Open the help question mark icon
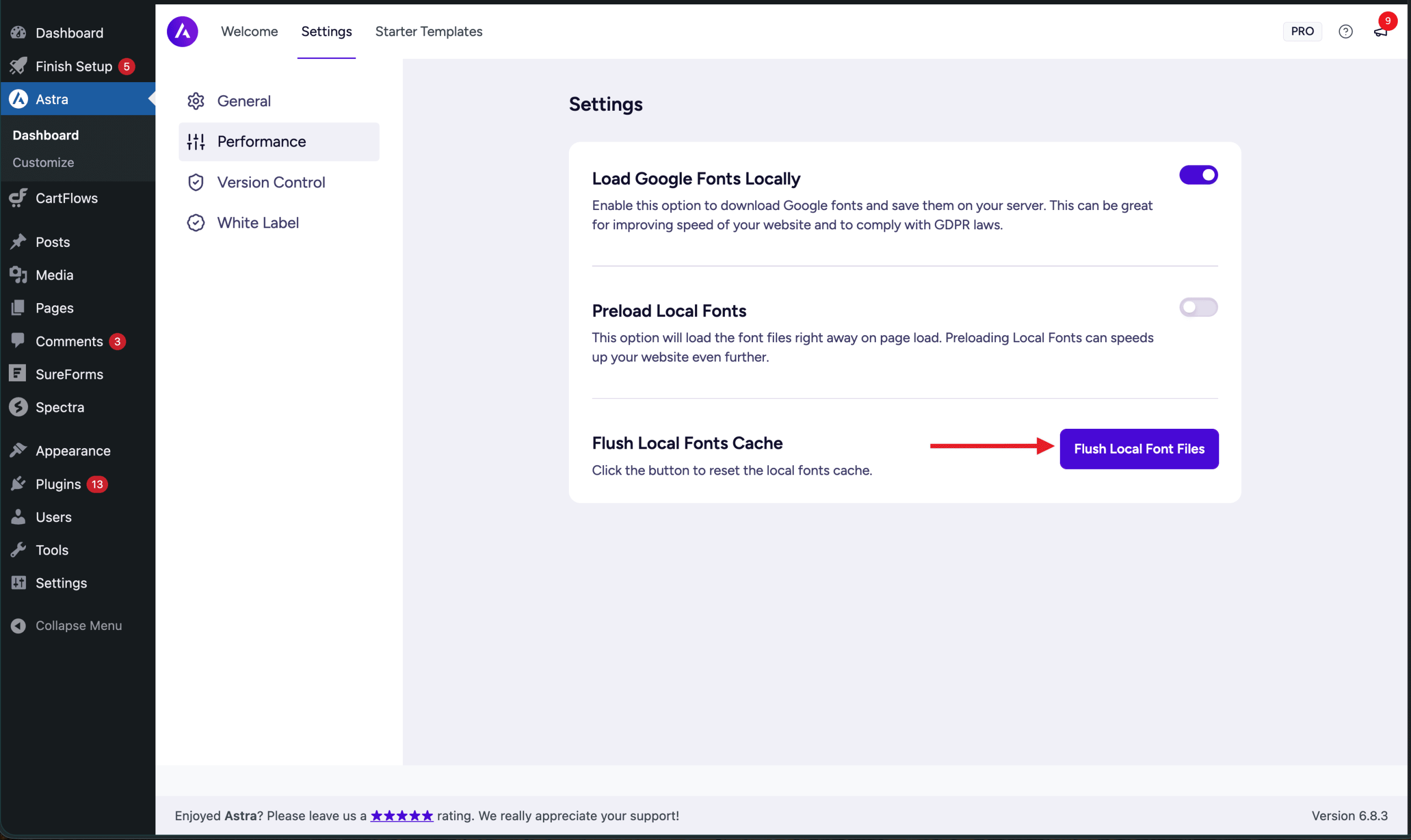 coord(1345,32)
